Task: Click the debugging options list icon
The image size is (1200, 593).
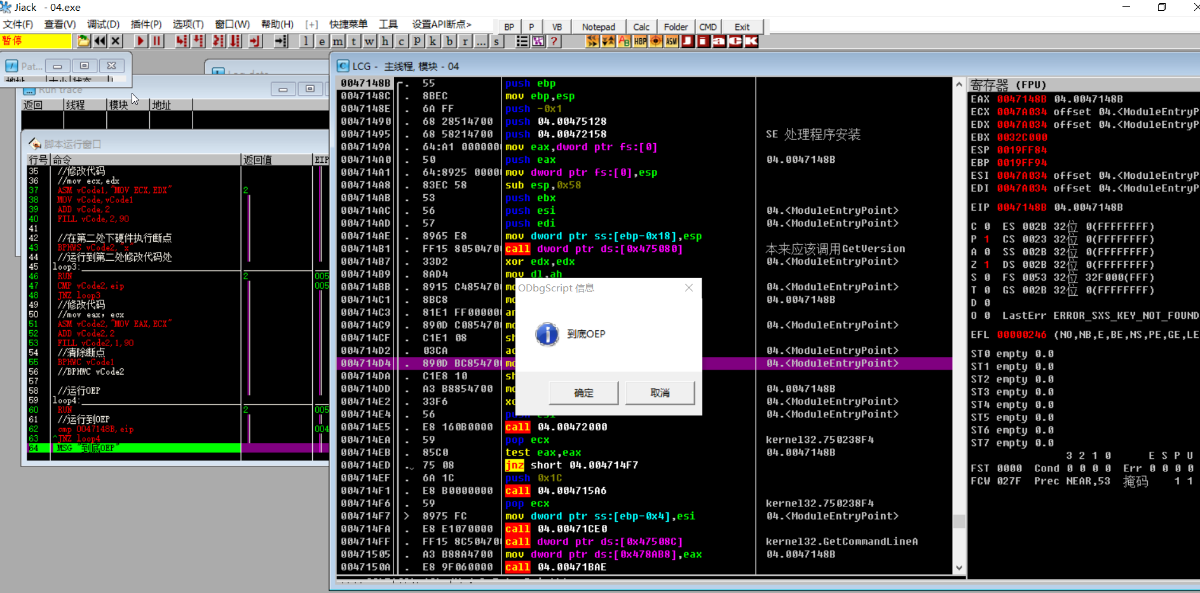Action: 522,41
